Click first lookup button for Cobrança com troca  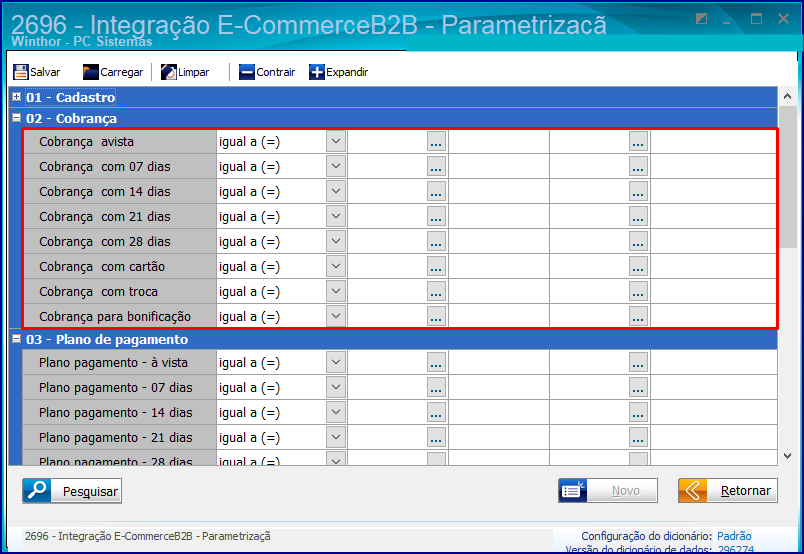point(436,291)
